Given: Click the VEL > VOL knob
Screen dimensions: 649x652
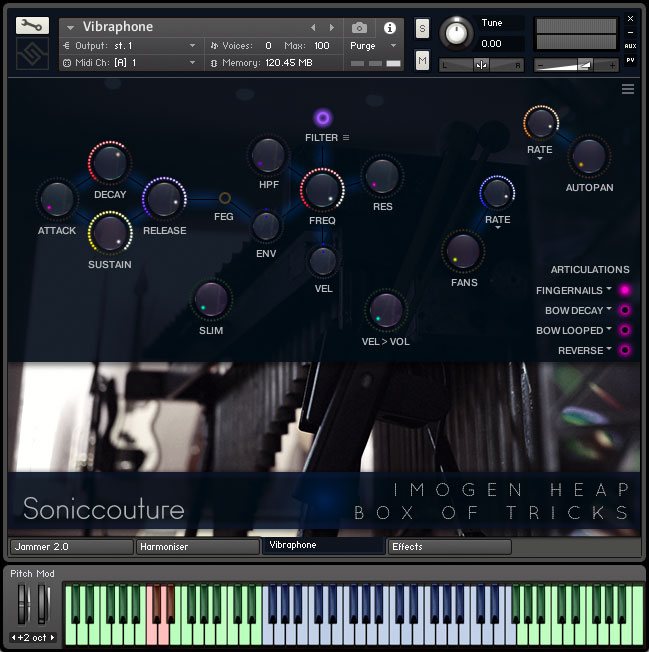Looking at the screenshot, I should point(385,310).
